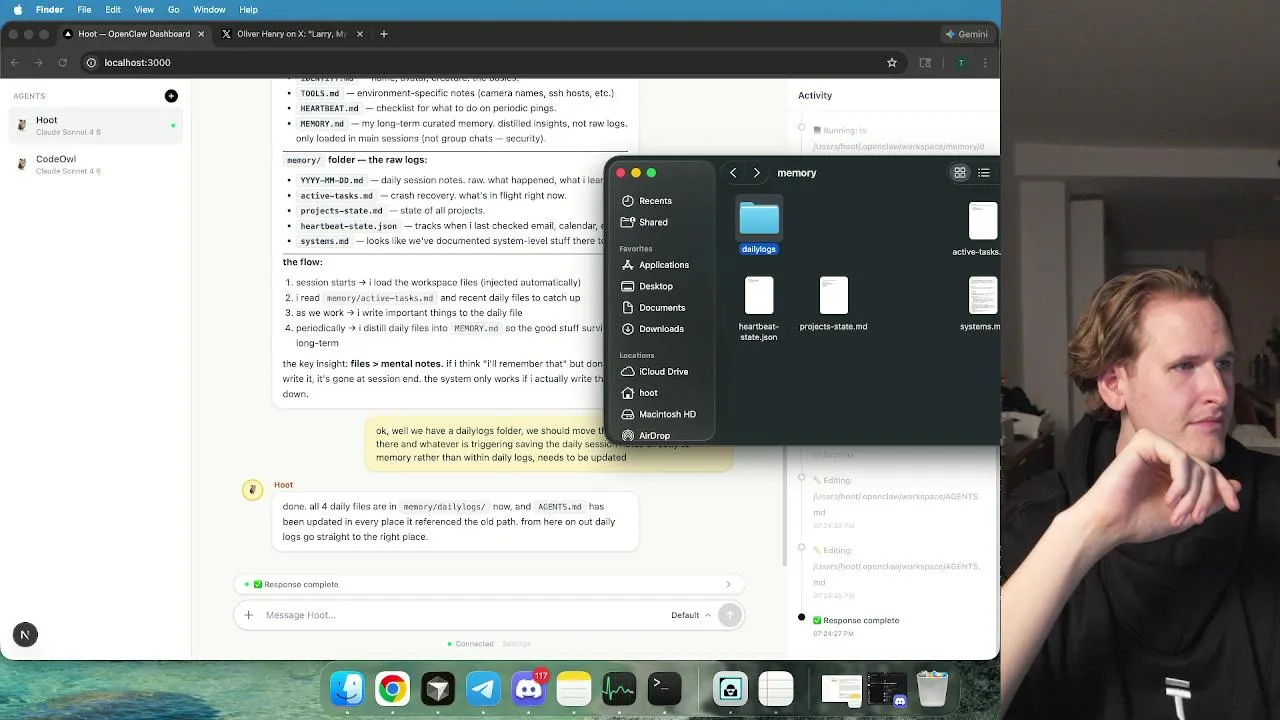
Task: Open the Go menu
Action: pyautogui.click(x=174, y=9)
